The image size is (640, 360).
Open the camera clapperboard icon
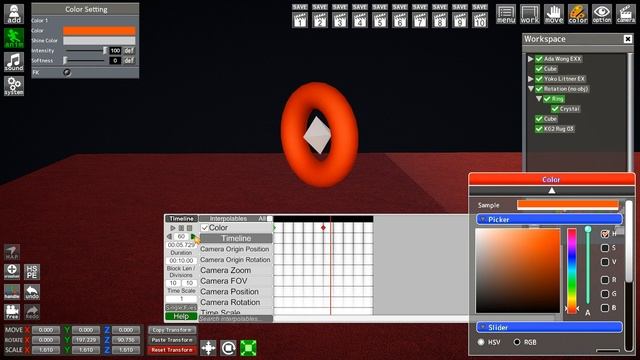pyautogui.click(x=626, y=14)
